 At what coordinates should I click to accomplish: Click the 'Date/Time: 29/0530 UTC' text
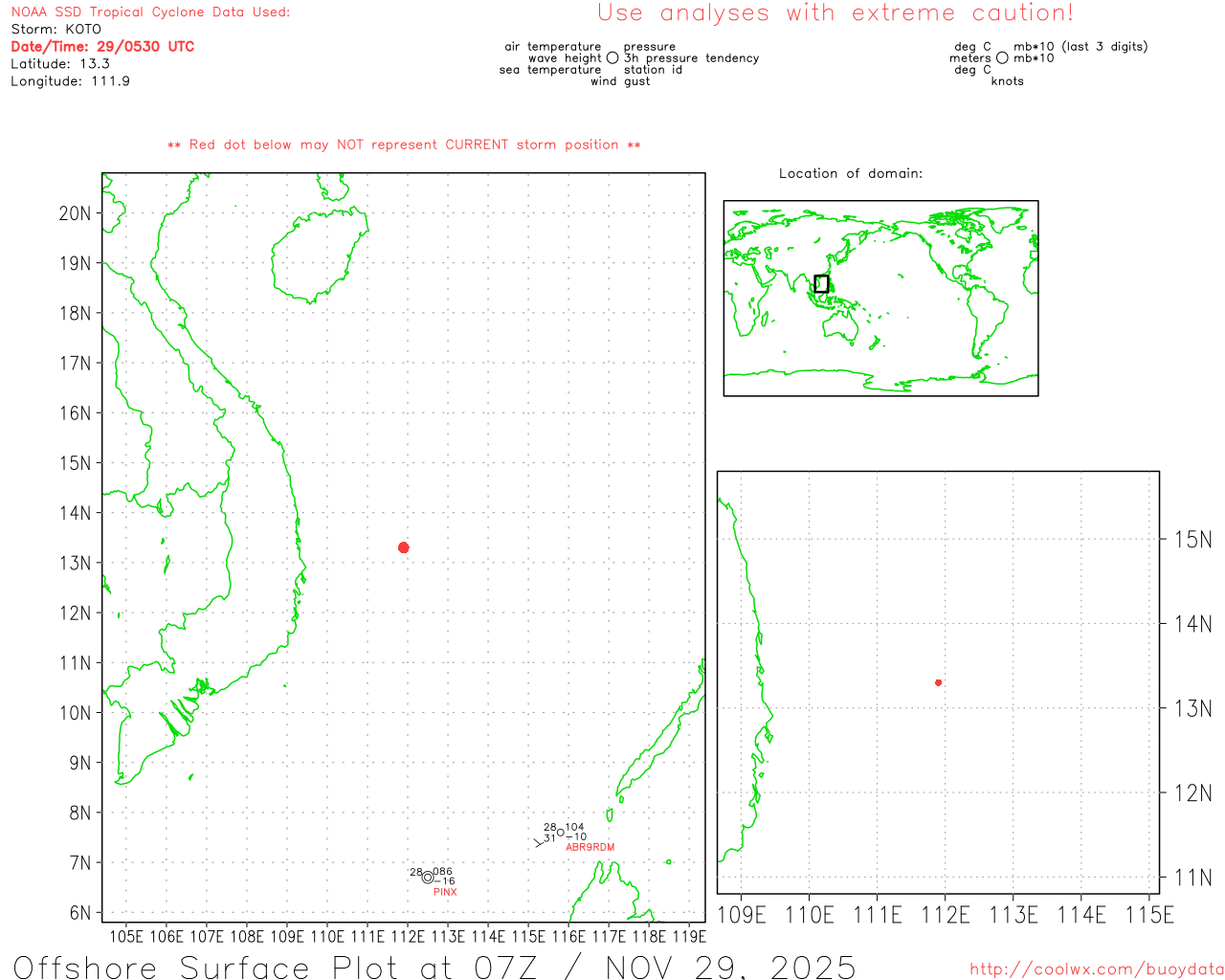pyautogui.click(x=102, y=46)
